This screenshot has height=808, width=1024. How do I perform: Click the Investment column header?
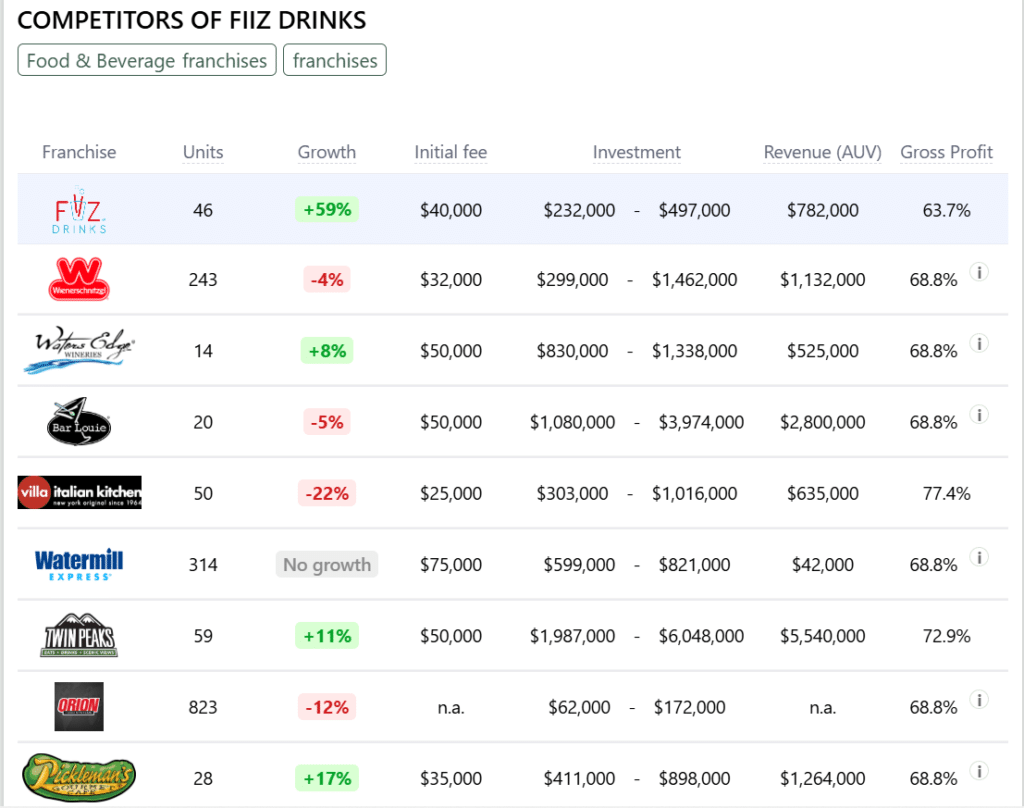(x=637, y=152)
